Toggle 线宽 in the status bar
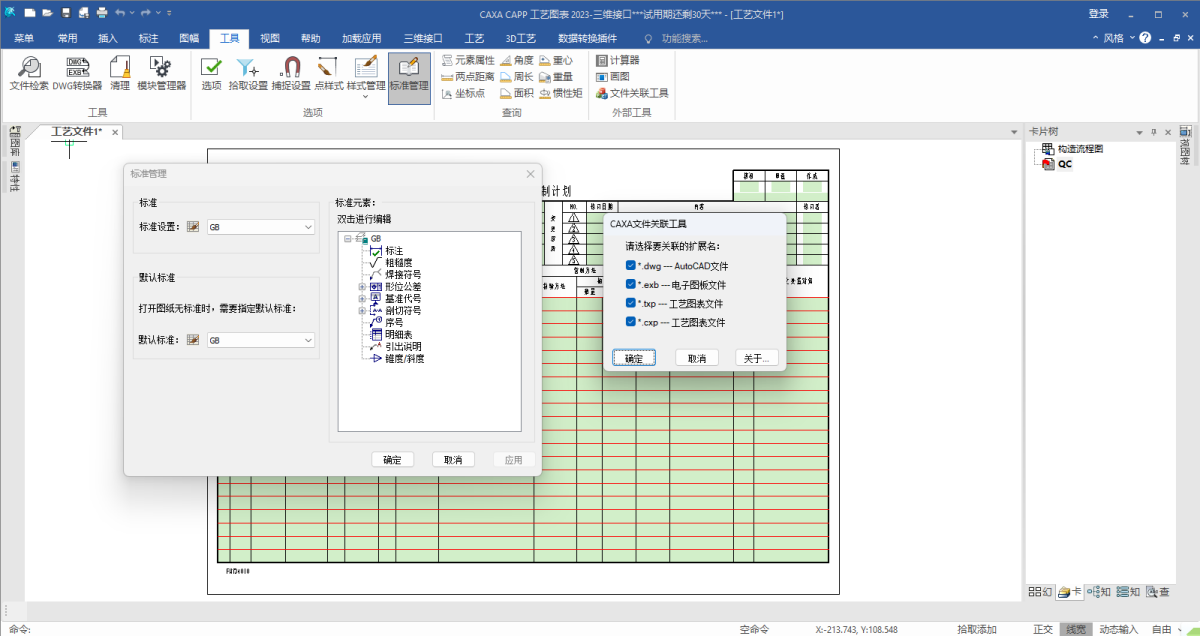 [1075, 629]
